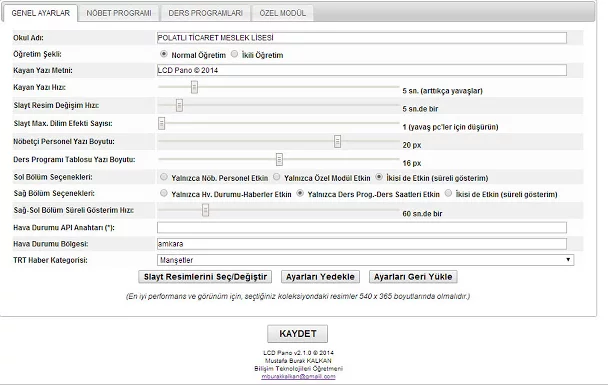
Task: Click the Kayan Yazı Hızı slider handle
Action: point(194,87)
